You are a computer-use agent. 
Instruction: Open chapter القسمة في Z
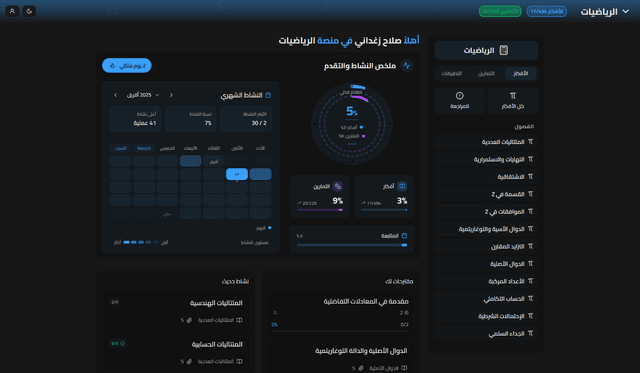pyautogui.click(x=486, y=194)
